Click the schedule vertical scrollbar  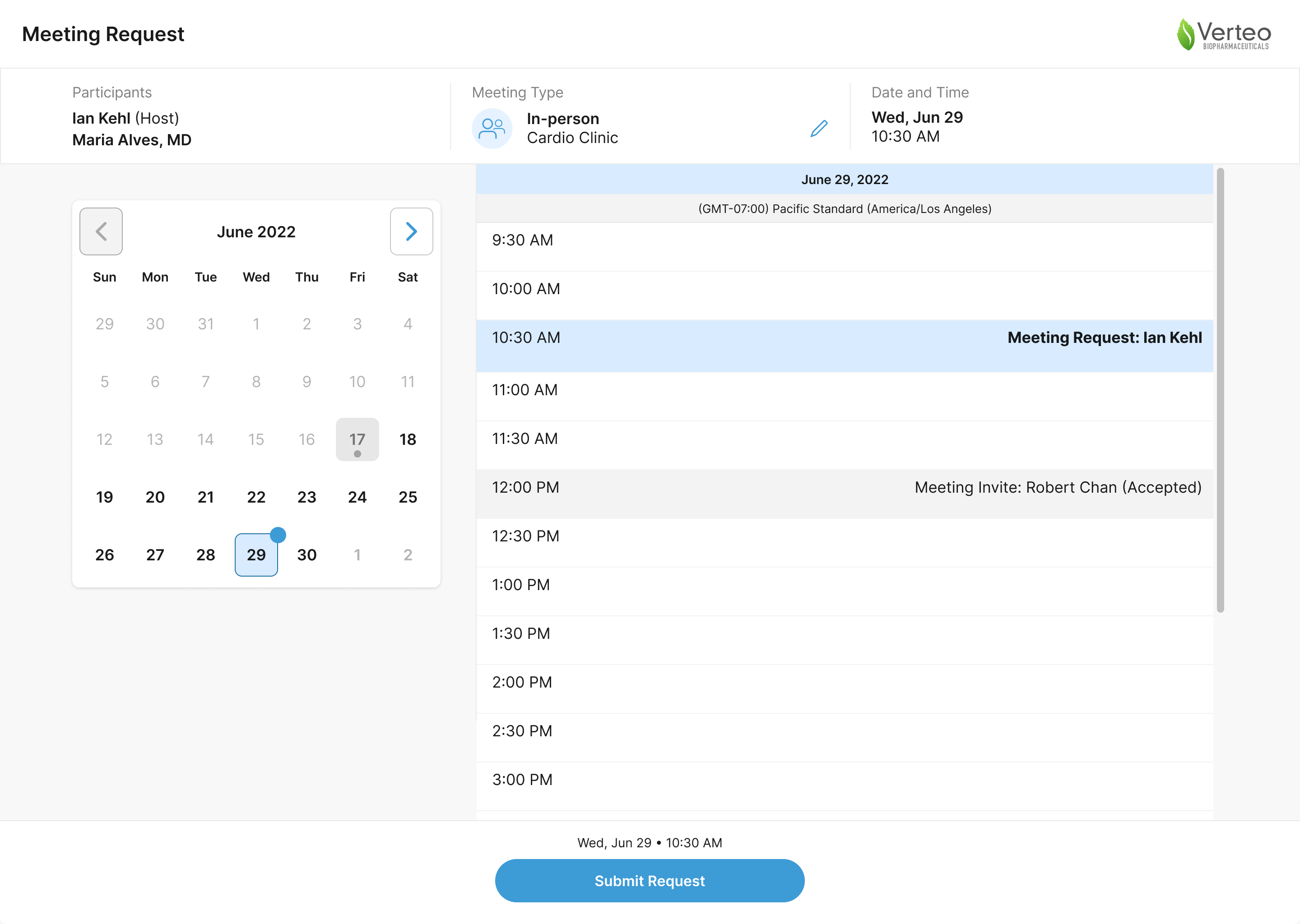coord(1220,390)
